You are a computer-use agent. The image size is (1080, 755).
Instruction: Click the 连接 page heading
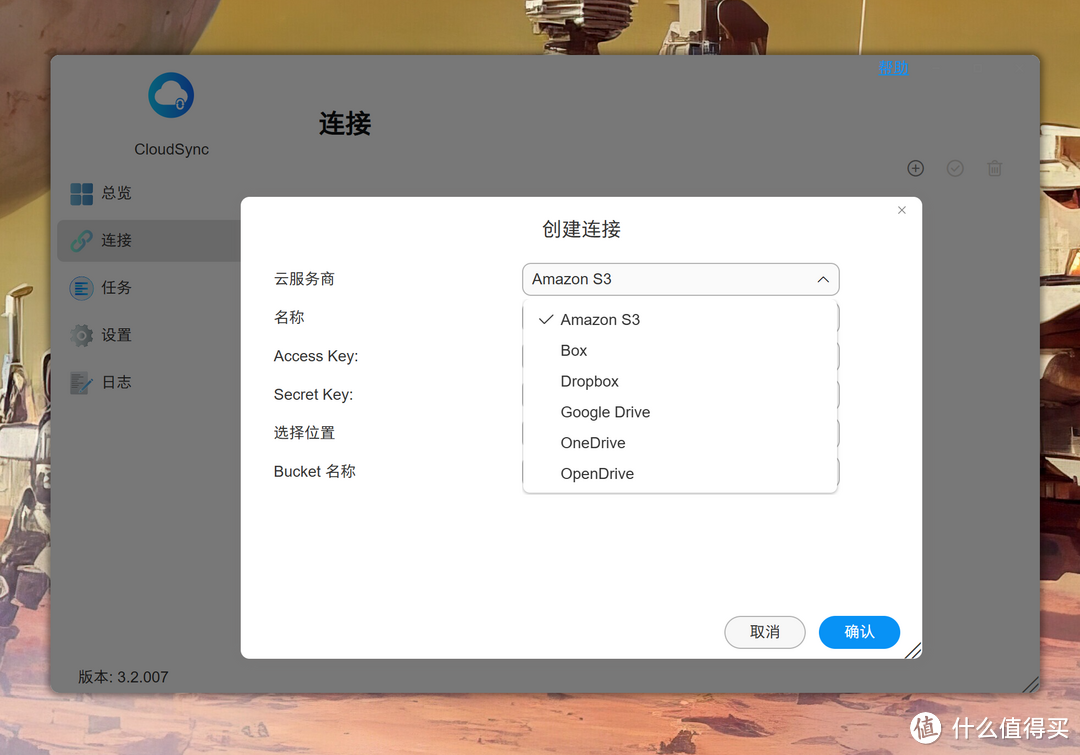pyautogui.click(x=345, y=124)
